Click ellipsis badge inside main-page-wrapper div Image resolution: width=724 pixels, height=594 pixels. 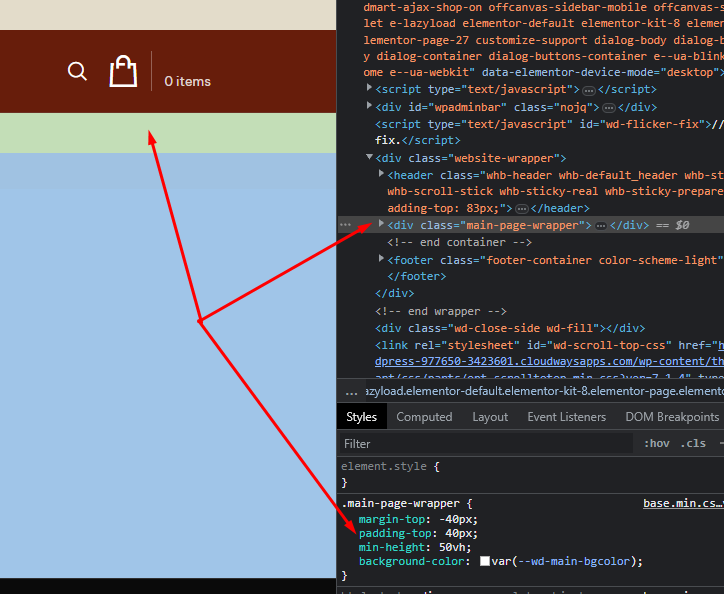point(601,226)
